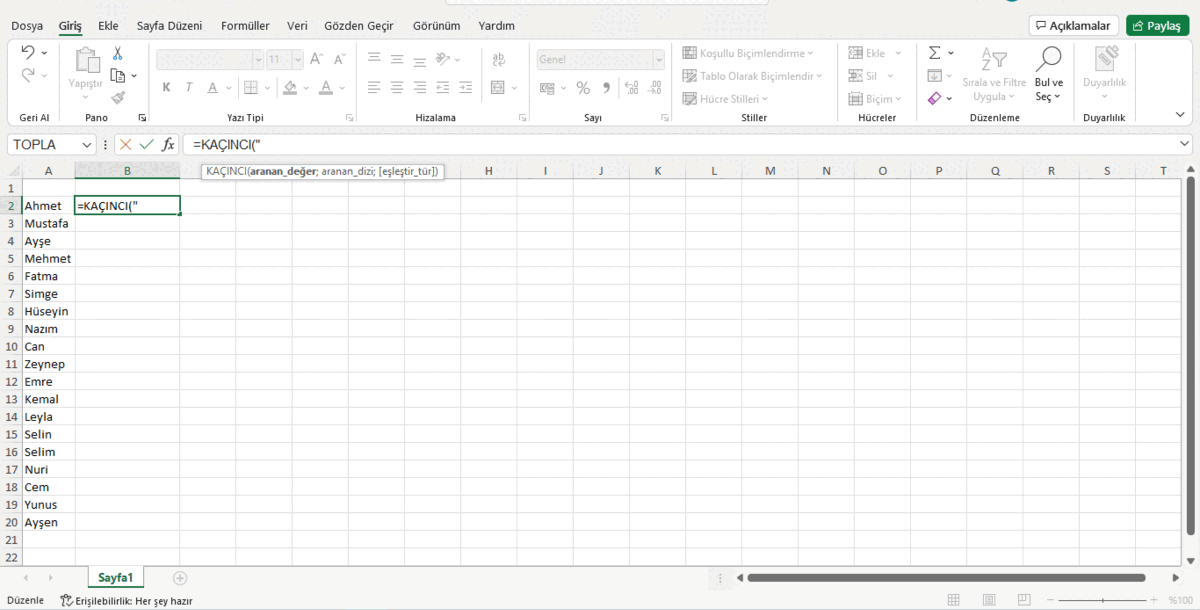Viewport: 1200px width, 610px height.
Task: Open the Açıklamalar comments button
Action: point(1073,26)
